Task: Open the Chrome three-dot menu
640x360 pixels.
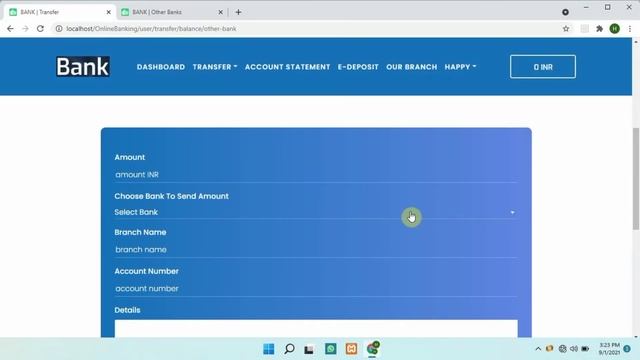Action: (x=630, y=29)
